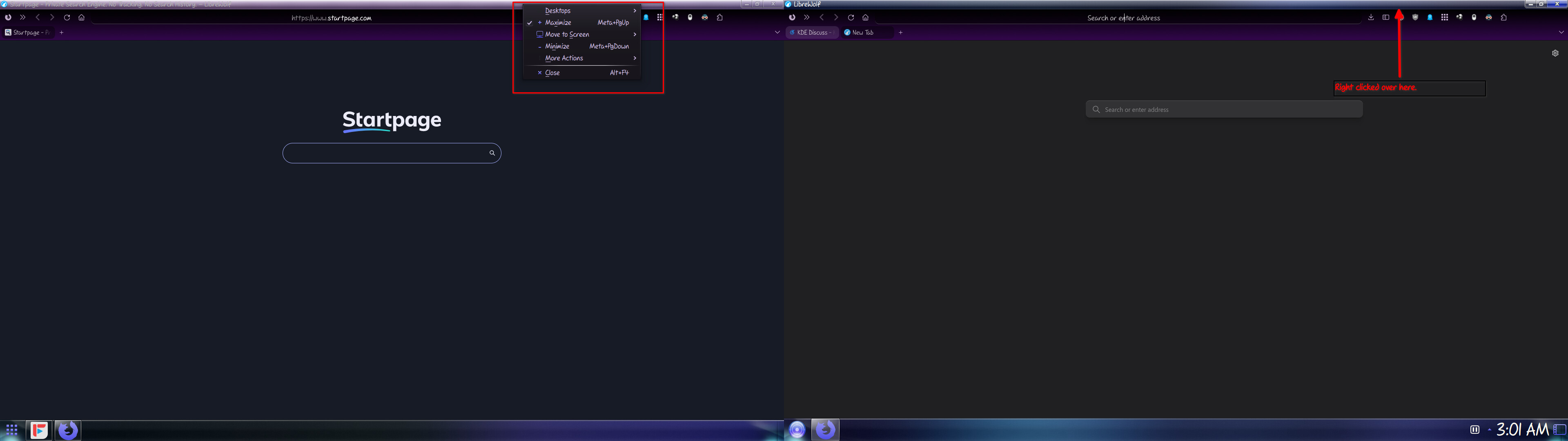
Task: Open Extensions puzzle icon in left Startpage window
Action: tap(719, 18)
